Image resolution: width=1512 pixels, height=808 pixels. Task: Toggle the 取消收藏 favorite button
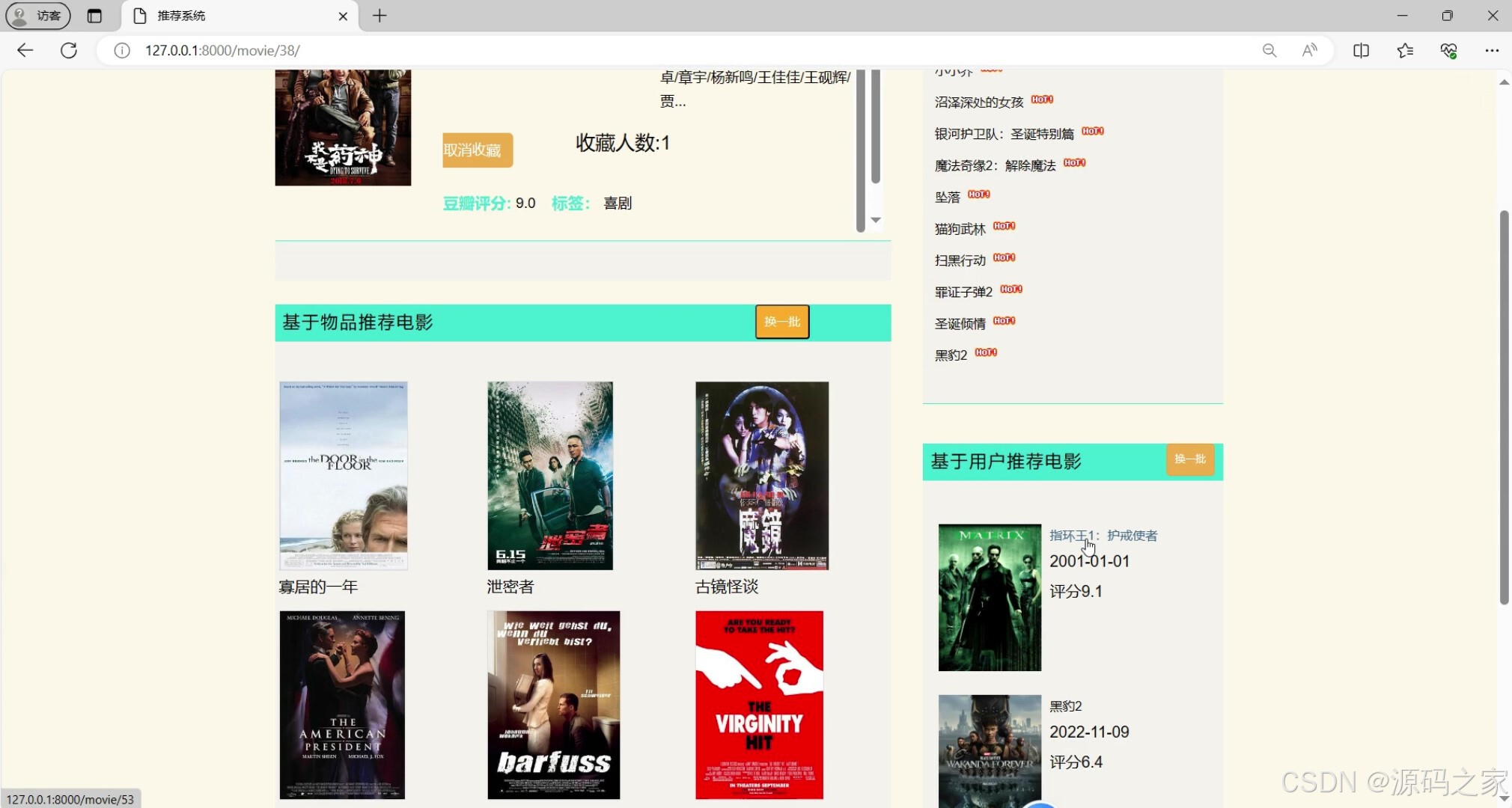(477, 150)
